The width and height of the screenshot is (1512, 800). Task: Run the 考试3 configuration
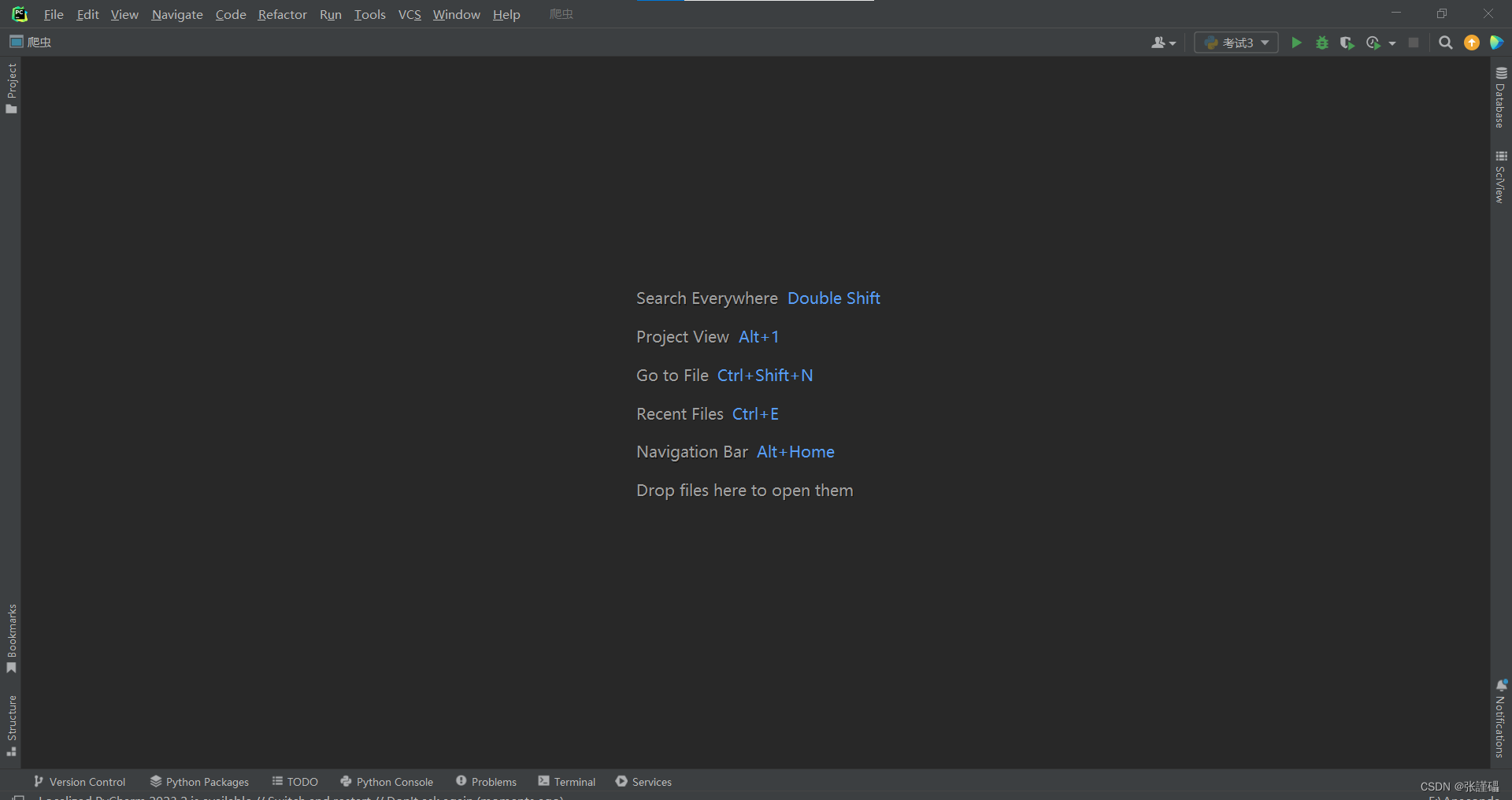click(1297, 43)
